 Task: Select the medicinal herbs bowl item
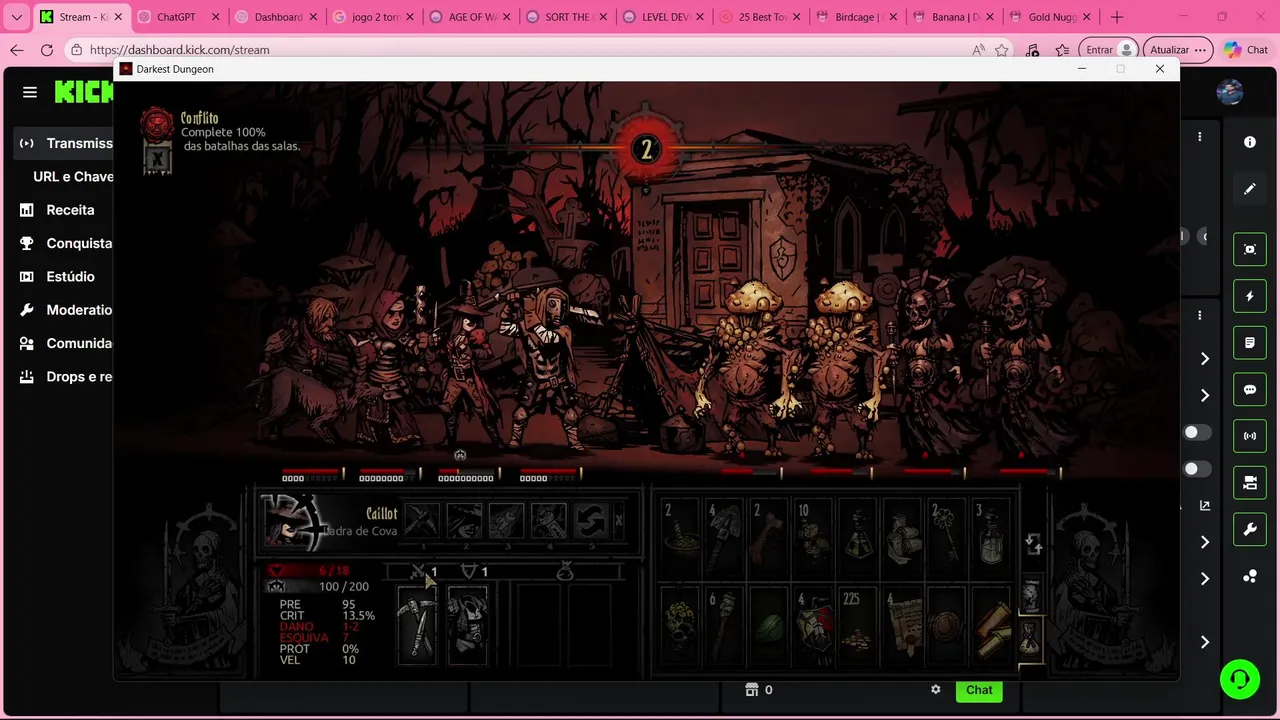681,538
